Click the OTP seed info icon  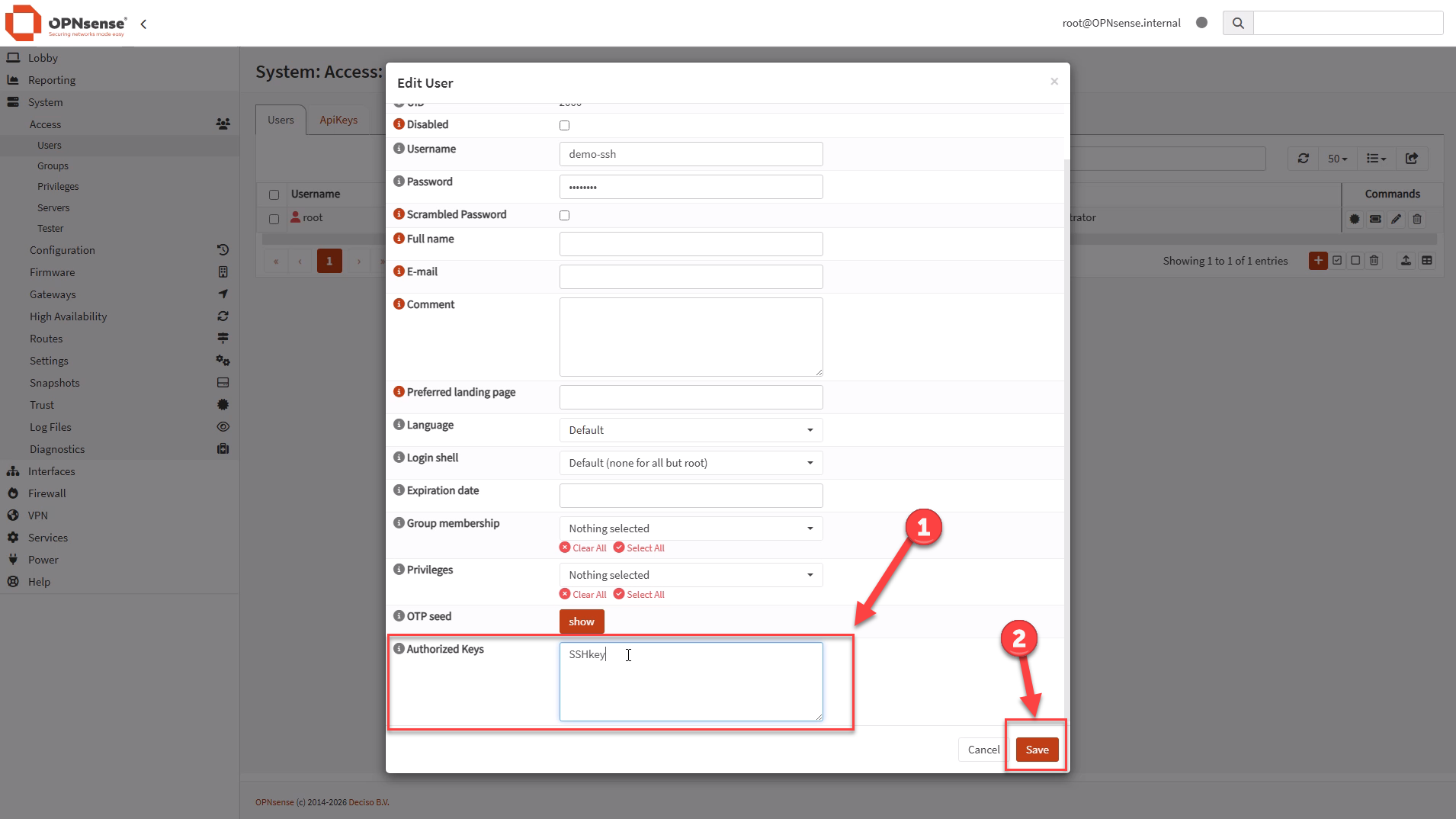399,616
